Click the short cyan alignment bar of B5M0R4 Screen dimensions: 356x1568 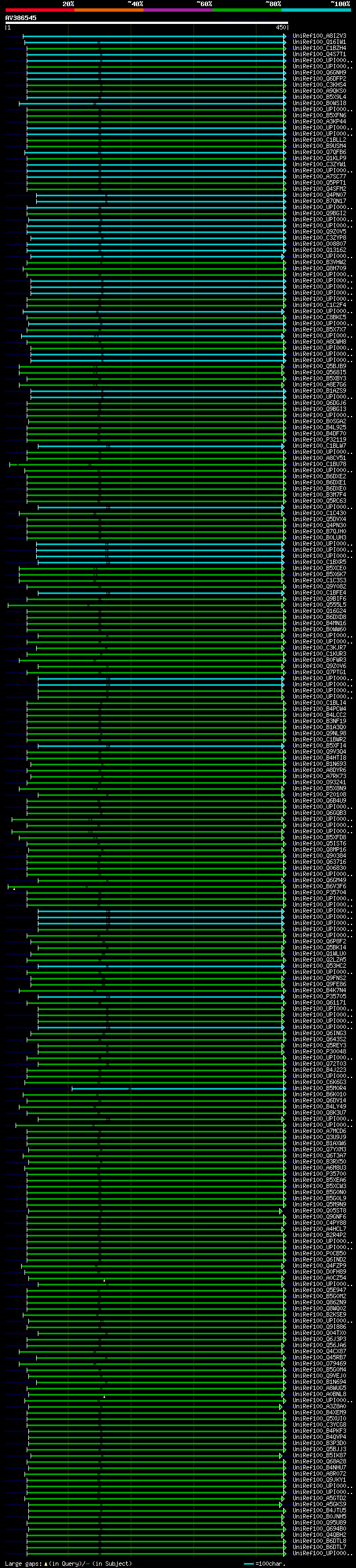click(x=179, y=1089)
